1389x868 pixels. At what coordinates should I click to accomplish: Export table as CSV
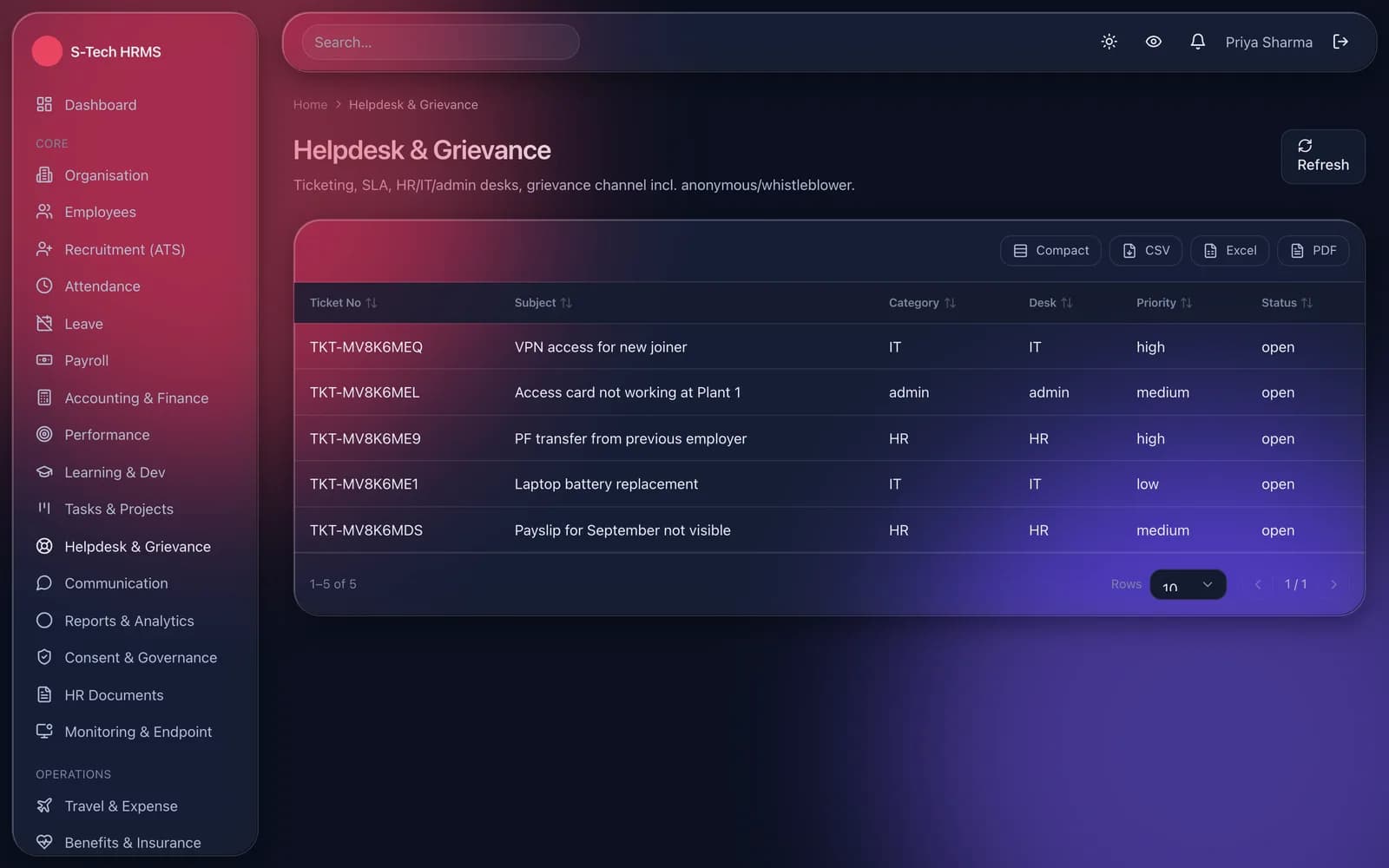pos(1146,250)
